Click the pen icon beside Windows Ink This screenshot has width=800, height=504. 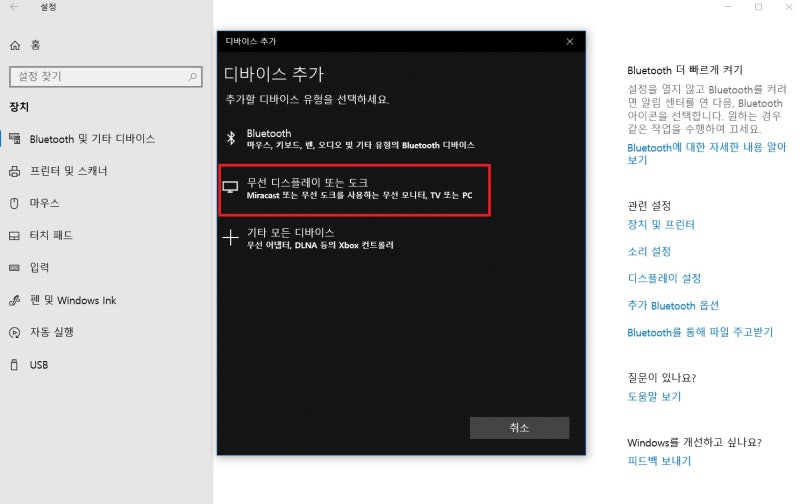pyautogui.click(x=14, y=300)
